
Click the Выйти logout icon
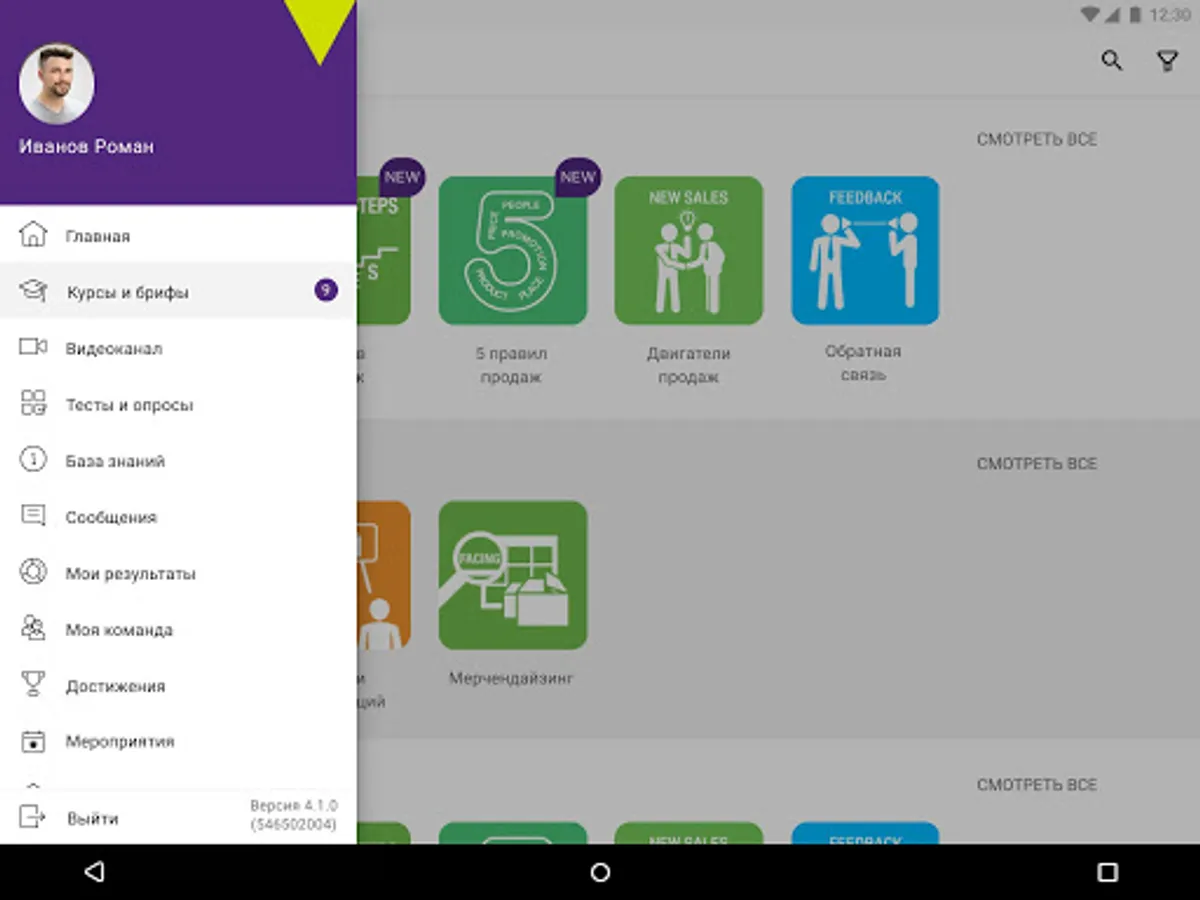[33, 817]
